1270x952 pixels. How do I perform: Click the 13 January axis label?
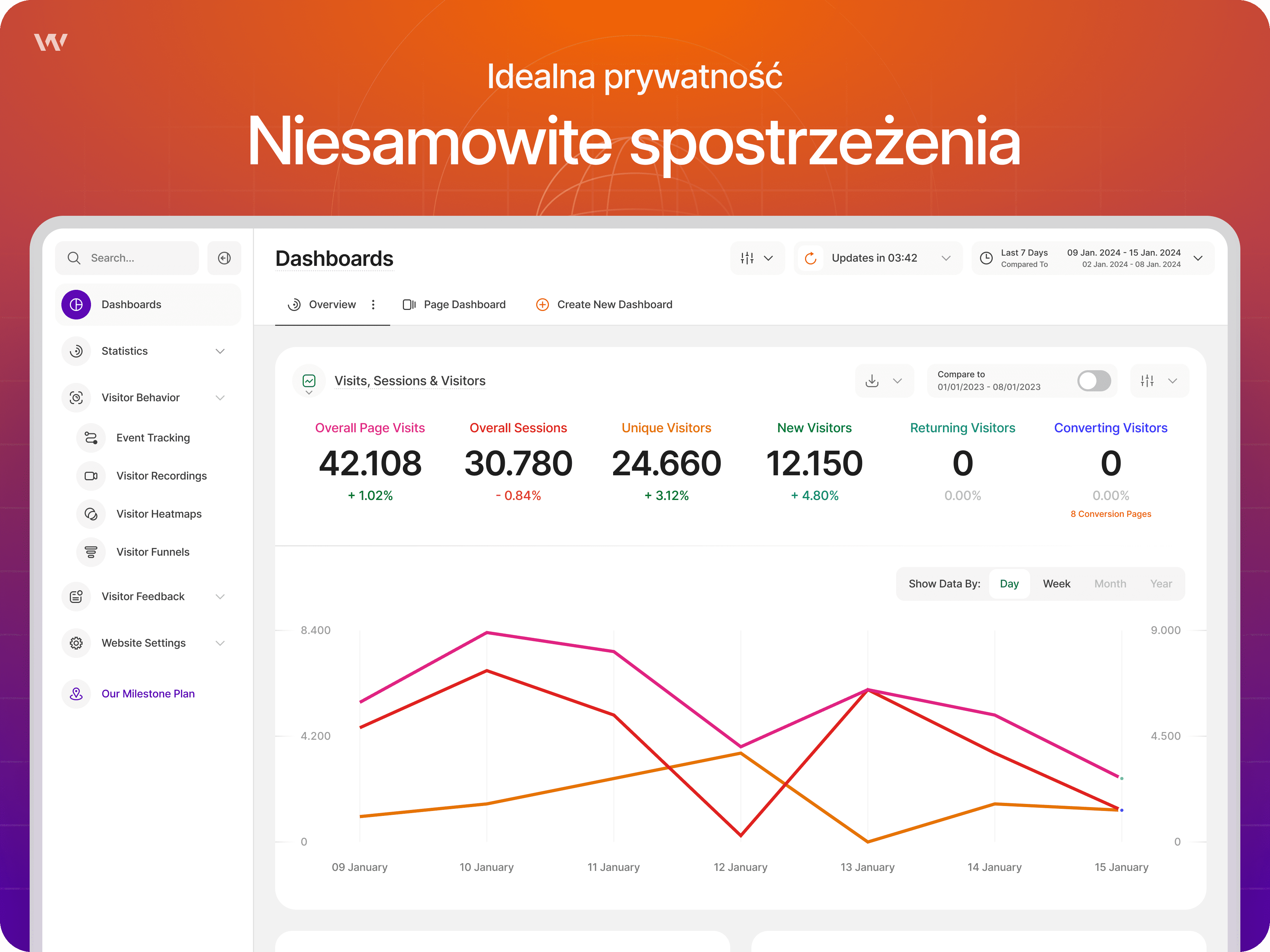[x=867, y=867]
